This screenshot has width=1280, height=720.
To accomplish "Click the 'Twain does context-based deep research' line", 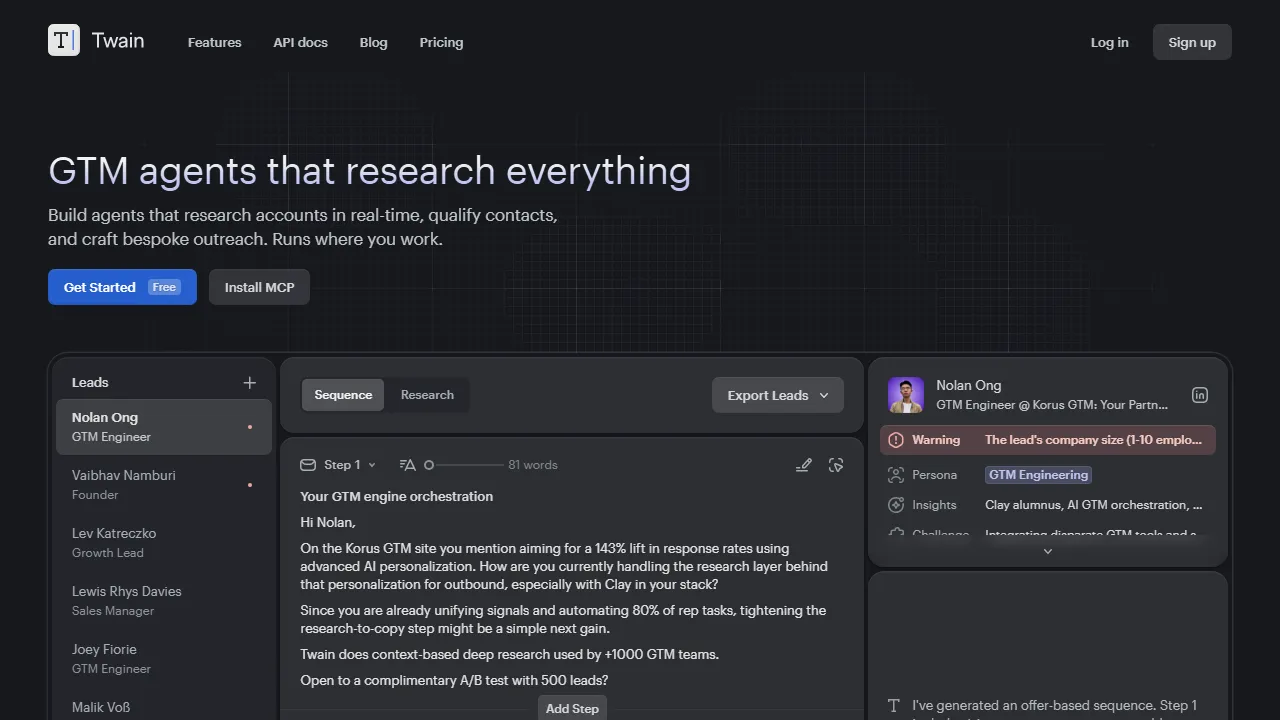I will (509, 655).
